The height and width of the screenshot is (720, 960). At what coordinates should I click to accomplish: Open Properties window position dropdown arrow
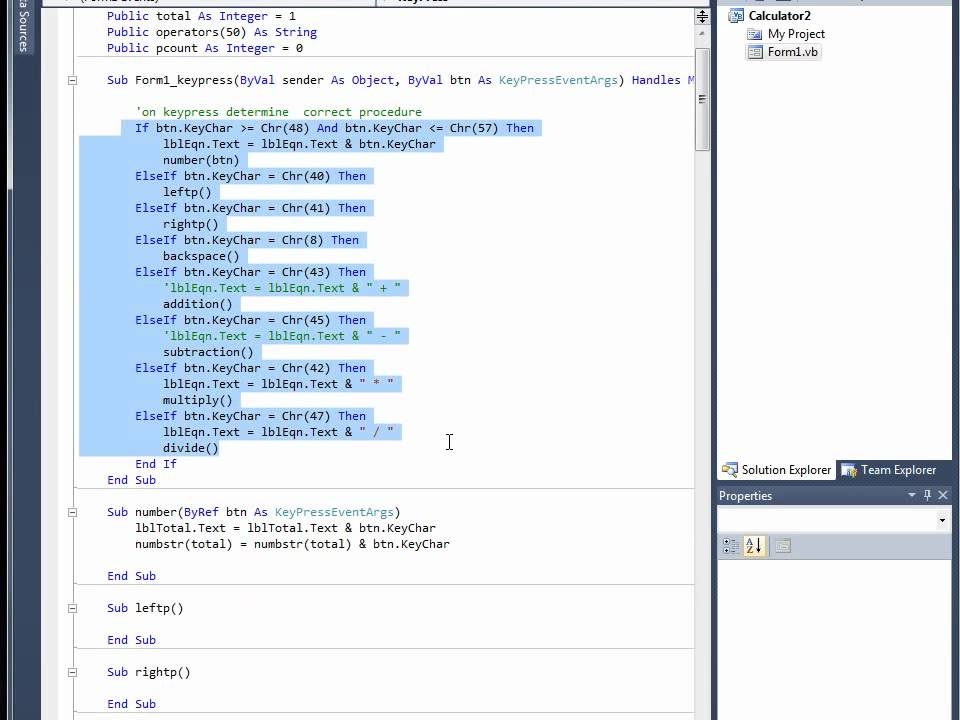[912, 495]
